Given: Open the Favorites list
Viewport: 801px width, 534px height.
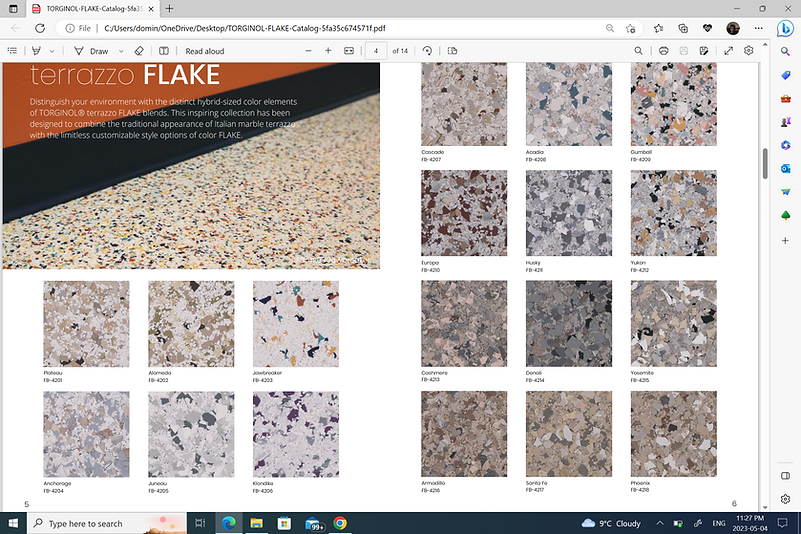Looking at the screenshot, I should (658, 28).
